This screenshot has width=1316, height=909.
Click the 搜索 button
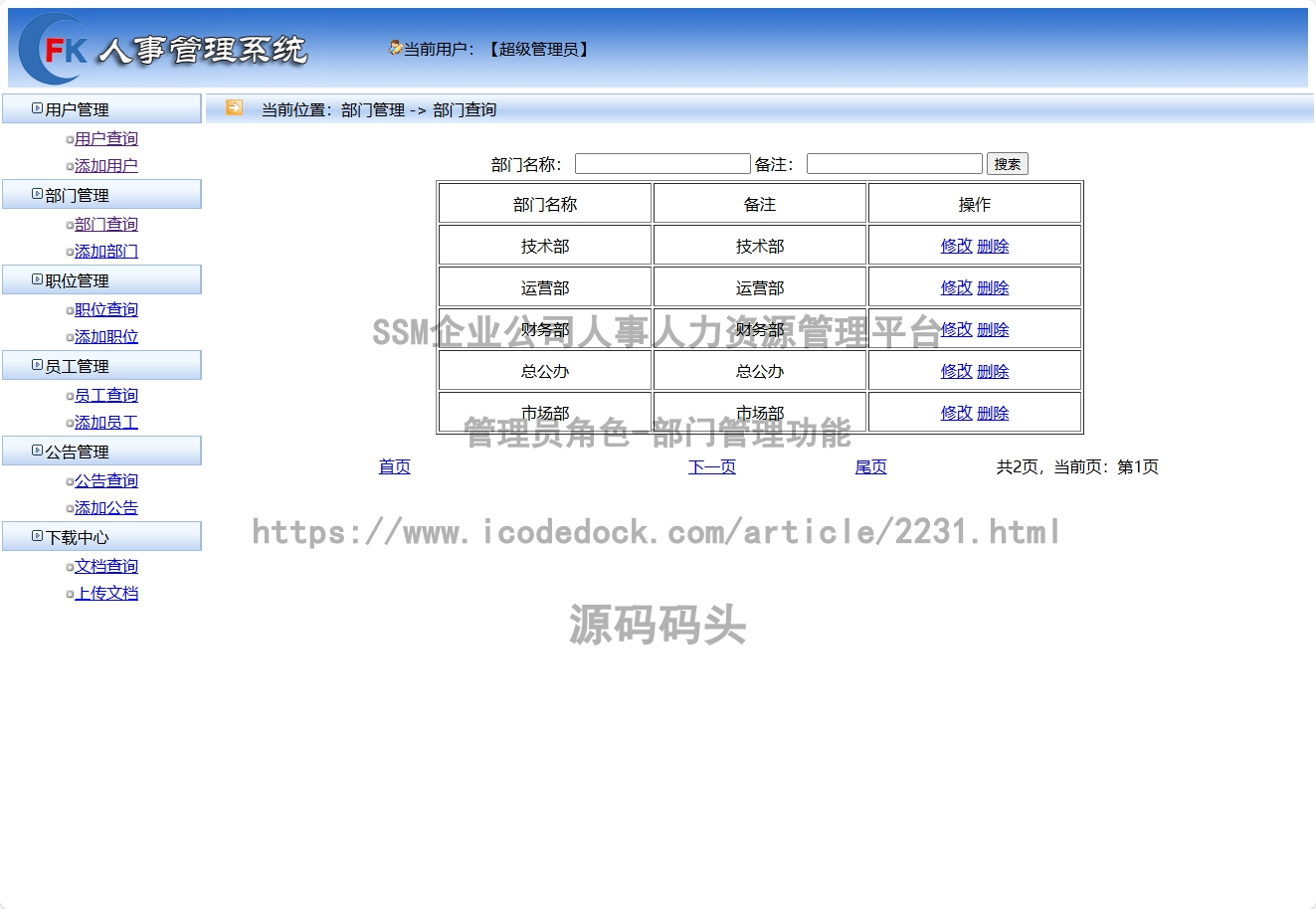pos(1008,164)
